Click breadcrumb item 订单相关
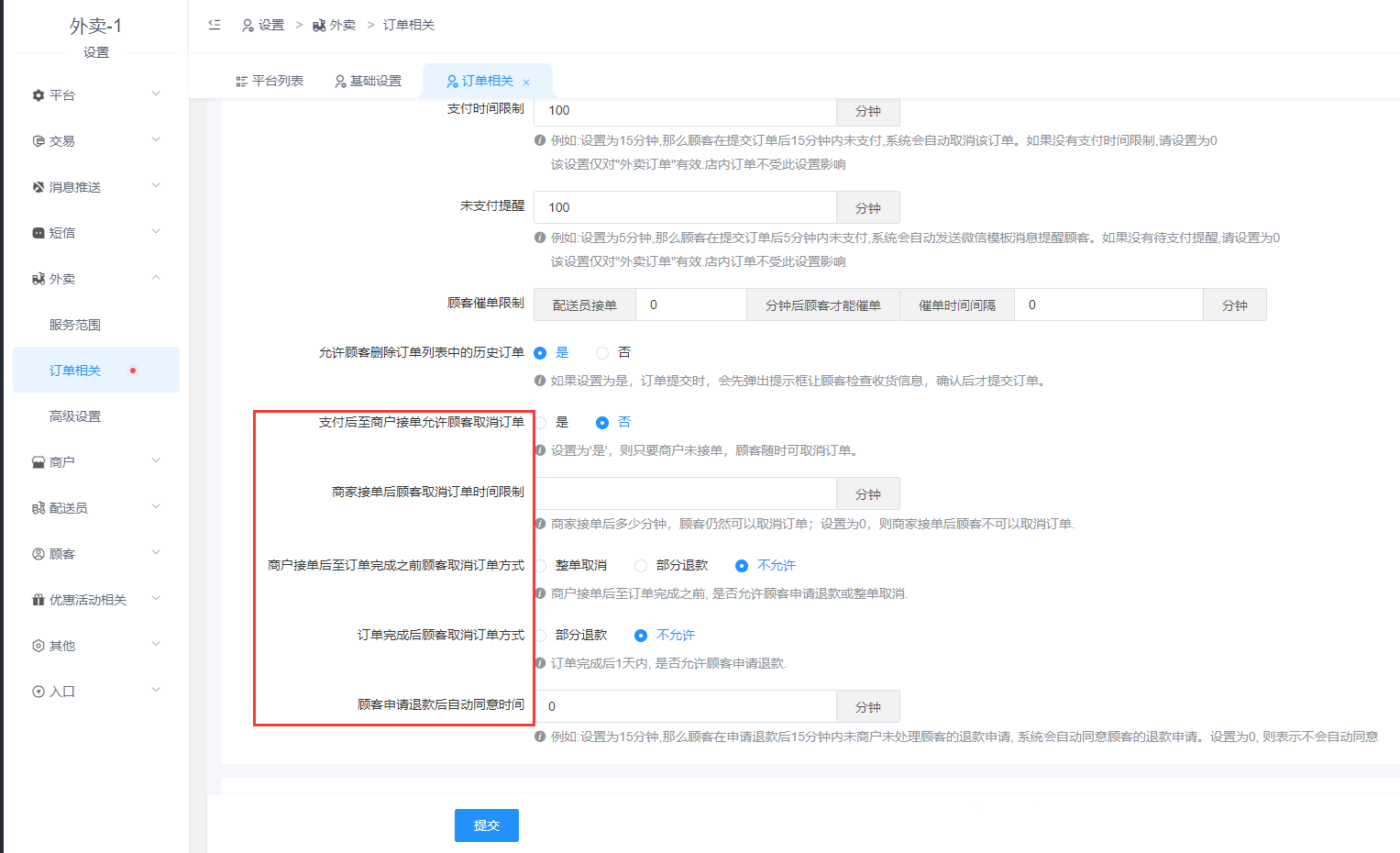Image resolution: width=1400 pixels, height=853 pixels. 409,25
